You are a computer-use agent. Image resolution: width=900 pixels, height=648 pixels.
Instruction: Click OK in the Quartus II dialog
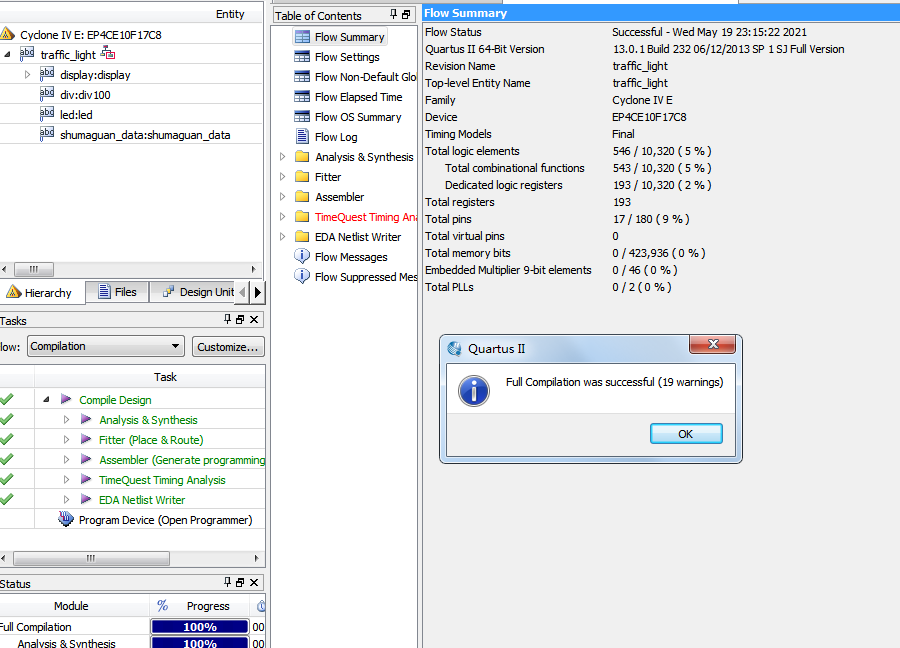coord(686,434)
